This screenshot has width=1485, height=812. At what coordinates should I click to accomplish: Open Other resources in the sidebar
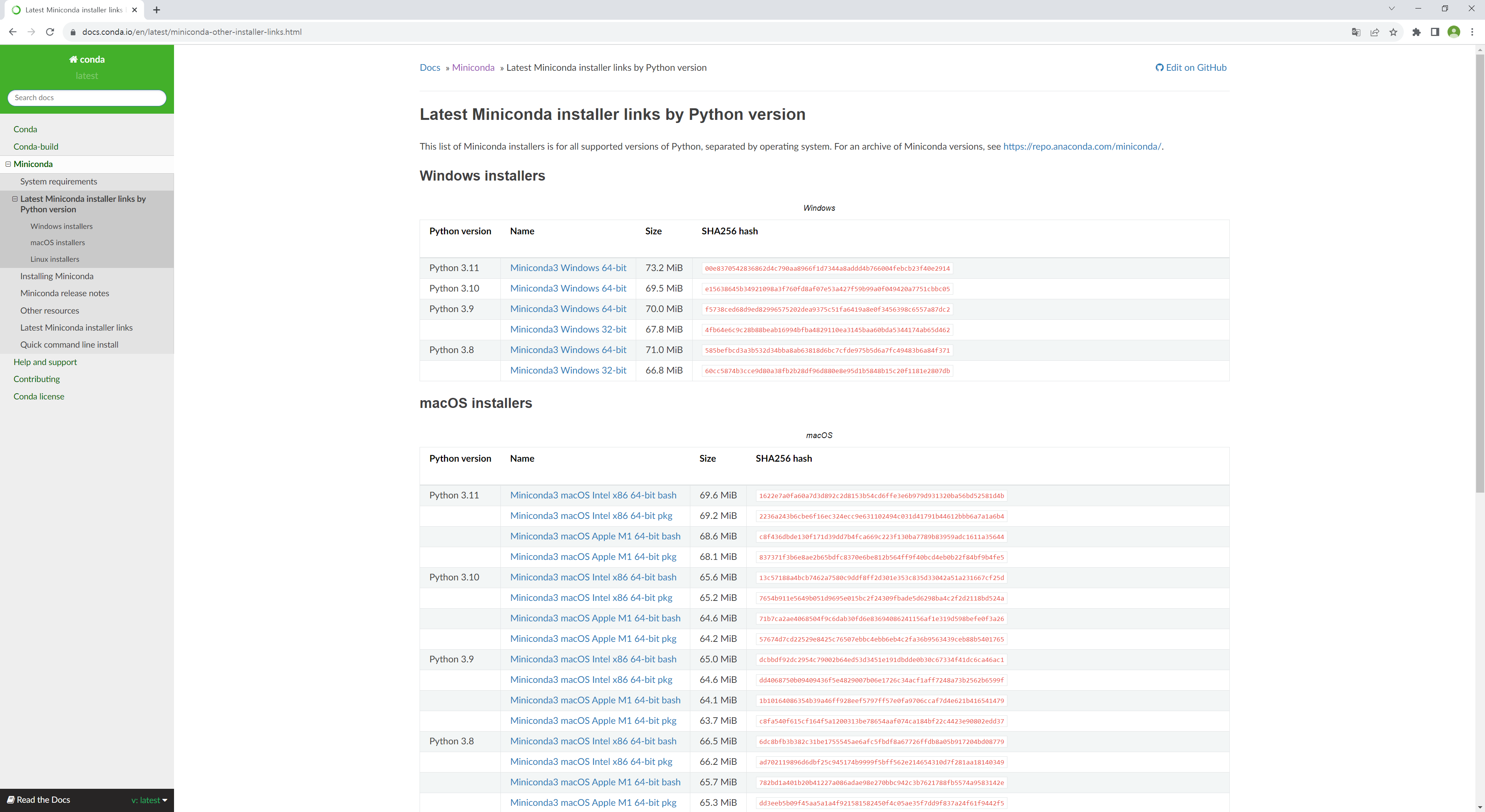49,310
